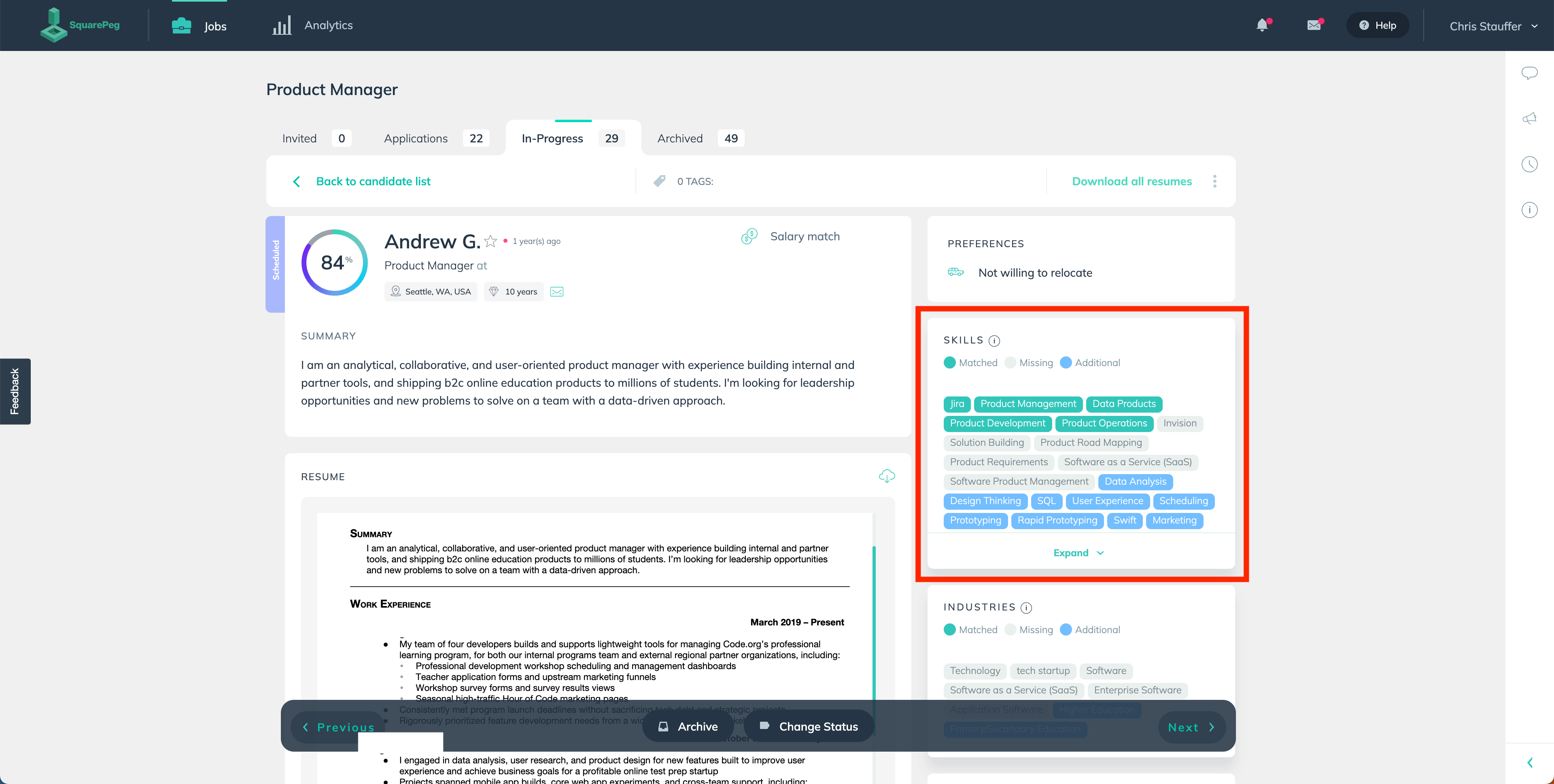Toggle the Additional skills legend

1090,362
